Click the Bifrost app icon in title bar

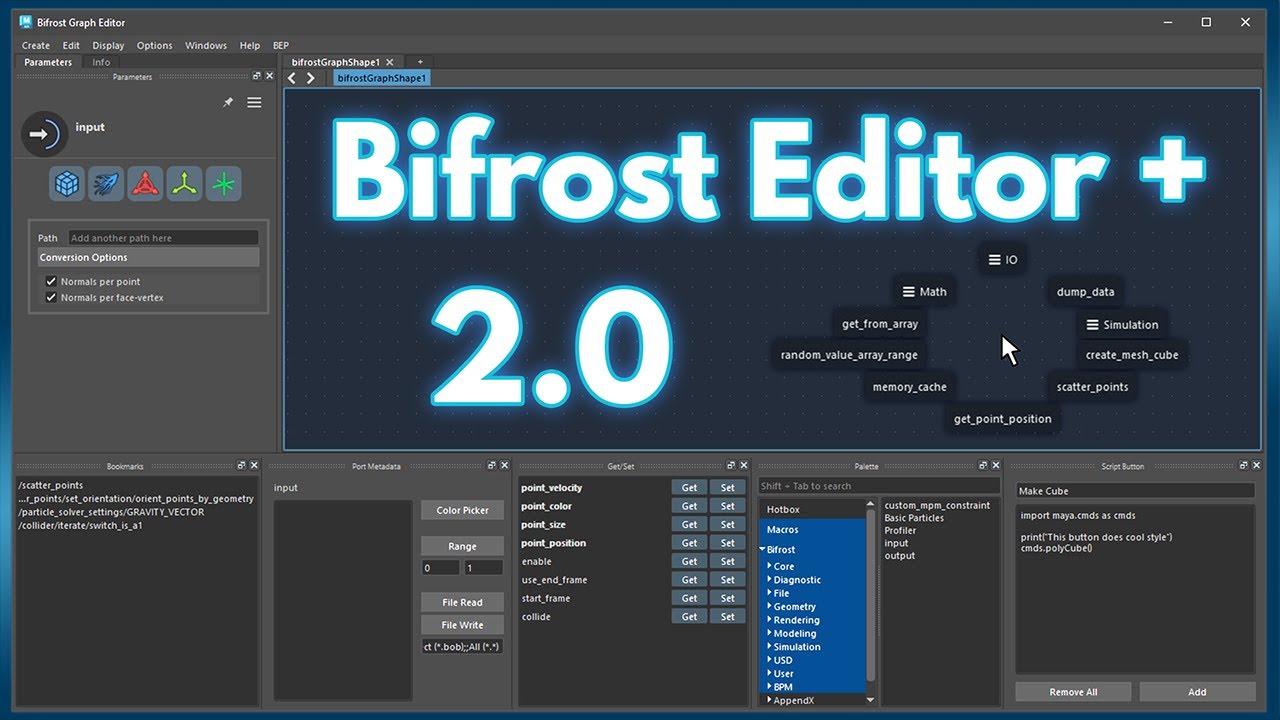(x=26, y=21)
